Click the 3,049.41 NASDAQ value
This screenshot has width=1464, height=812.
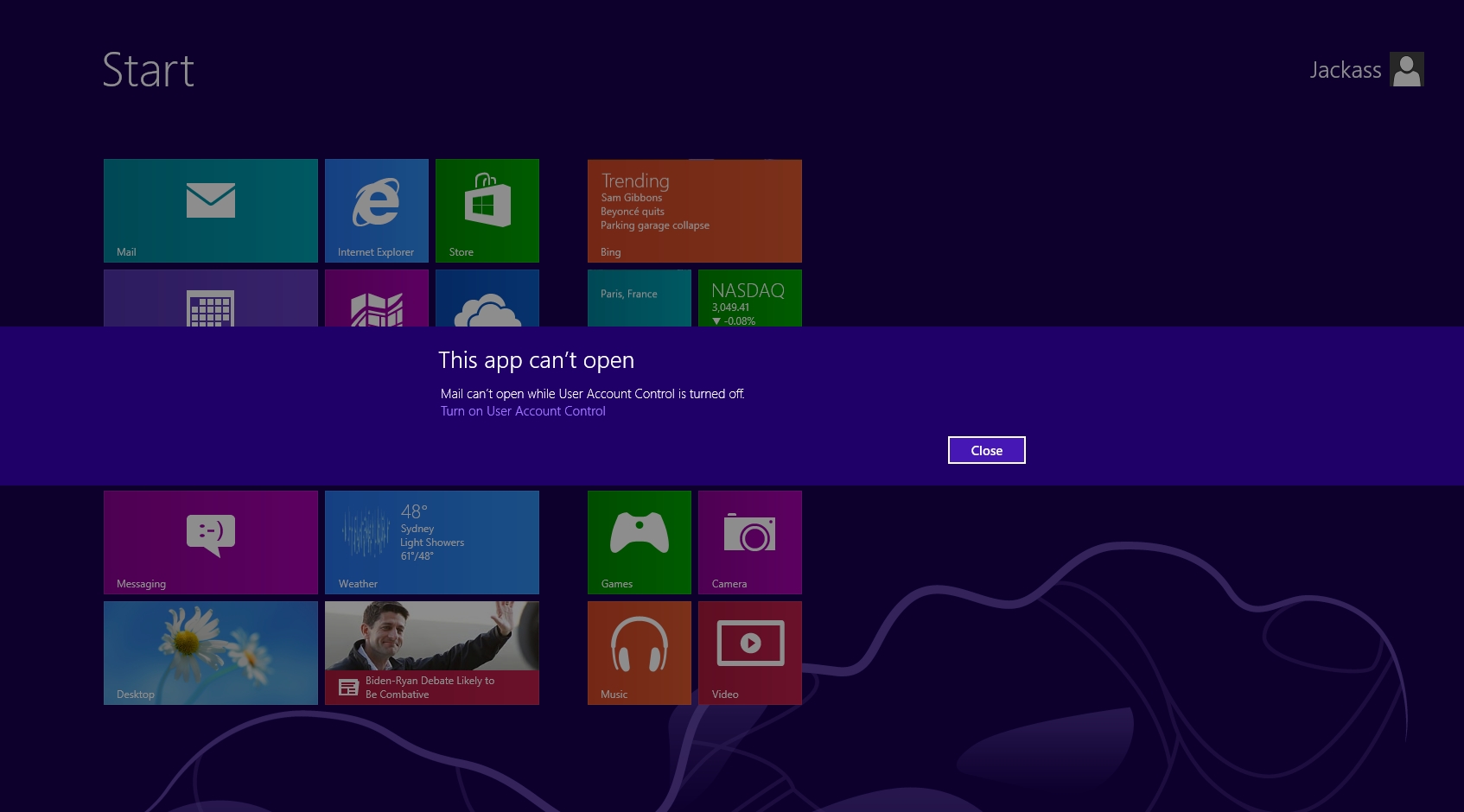[730, 308]
